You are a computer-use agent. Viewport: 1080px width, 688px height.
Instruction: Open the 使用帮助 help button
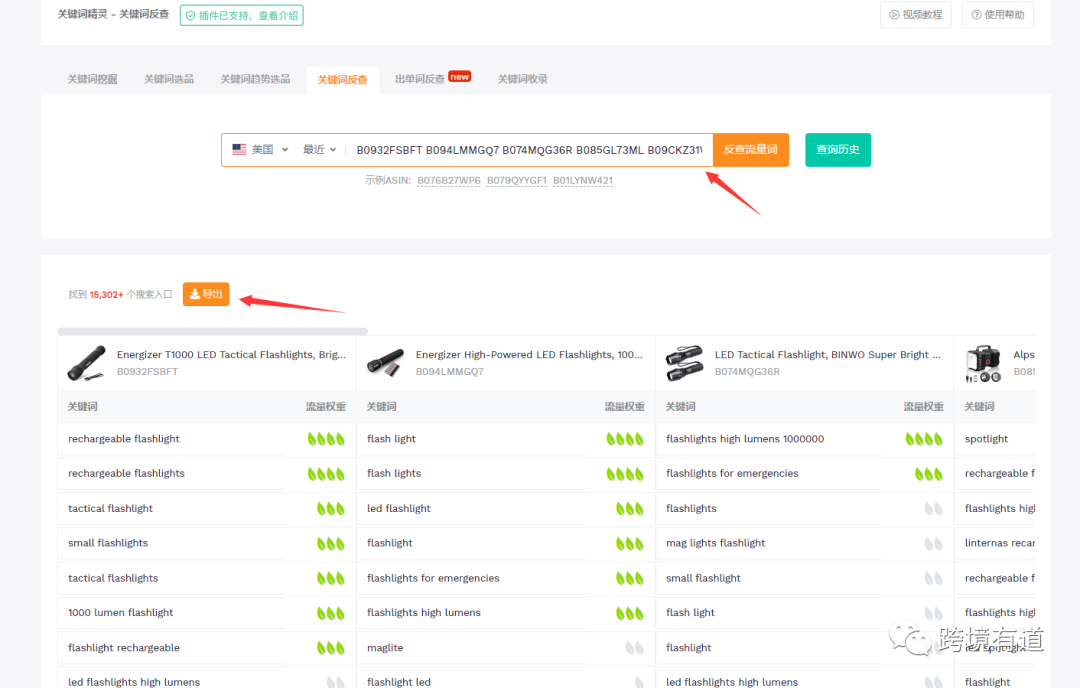click(x=997, y=14)
